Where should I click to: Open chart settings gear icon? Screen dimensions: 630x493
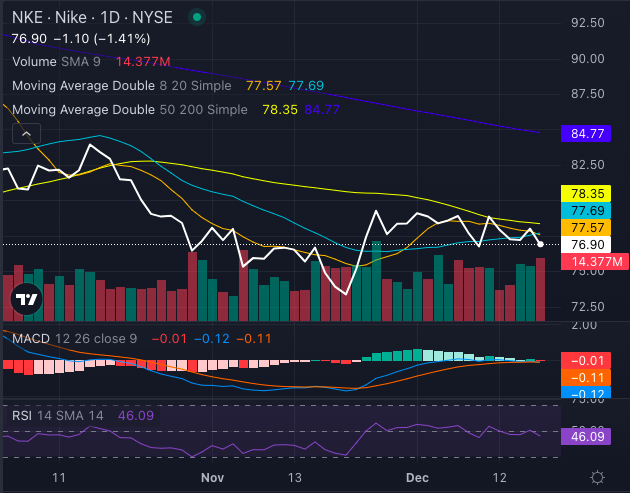[x=597, y=477]
